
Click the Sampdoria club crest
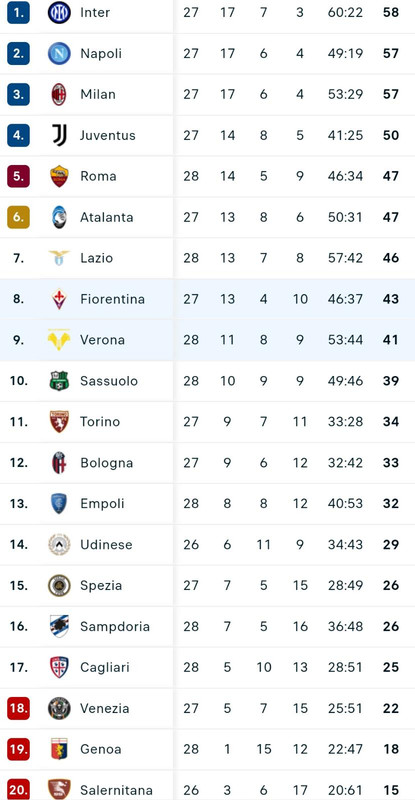(x=59, y=626)
